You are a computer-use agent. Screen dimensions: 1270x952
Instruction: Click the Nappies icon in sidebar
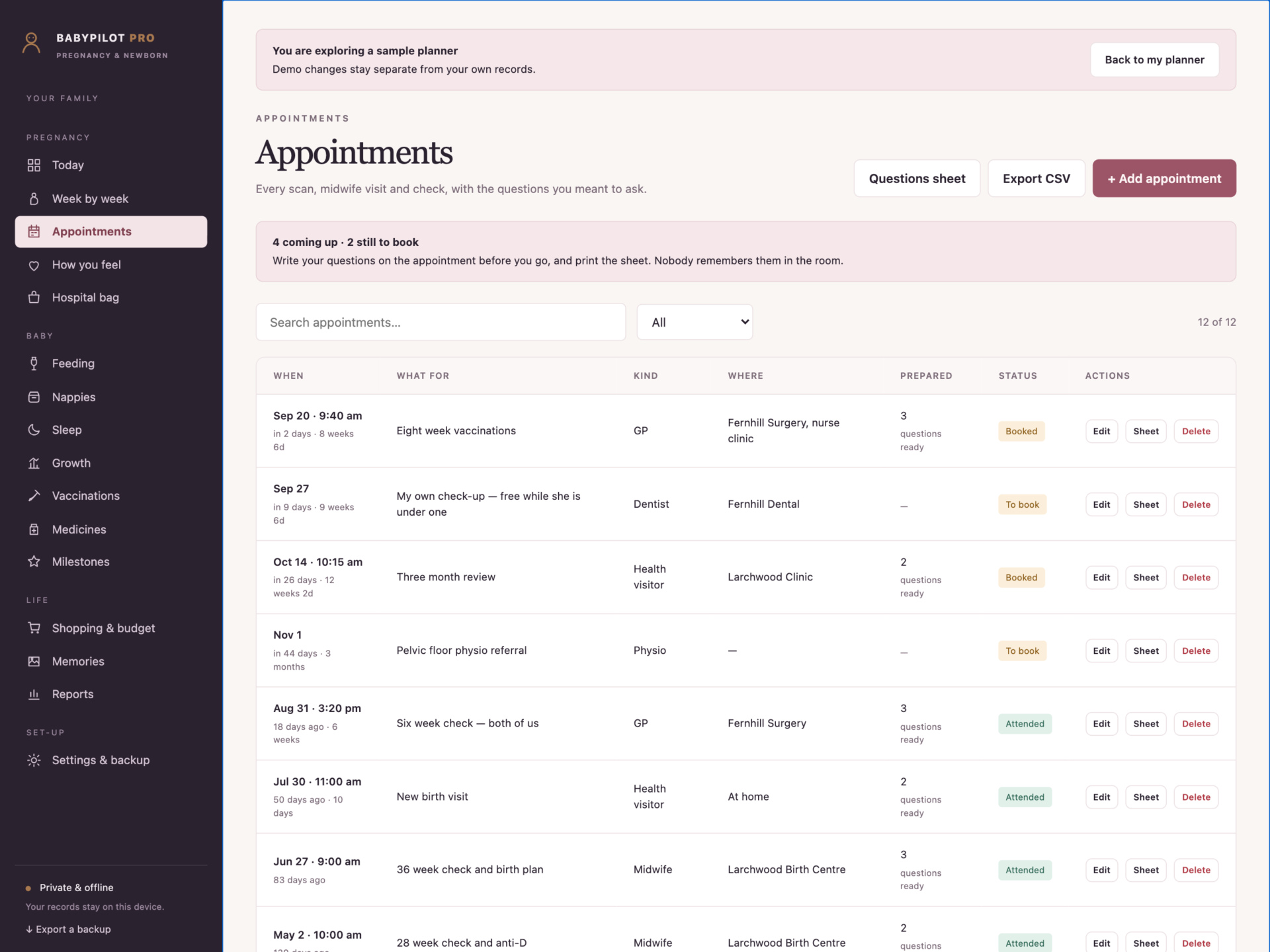pos(34,397)
